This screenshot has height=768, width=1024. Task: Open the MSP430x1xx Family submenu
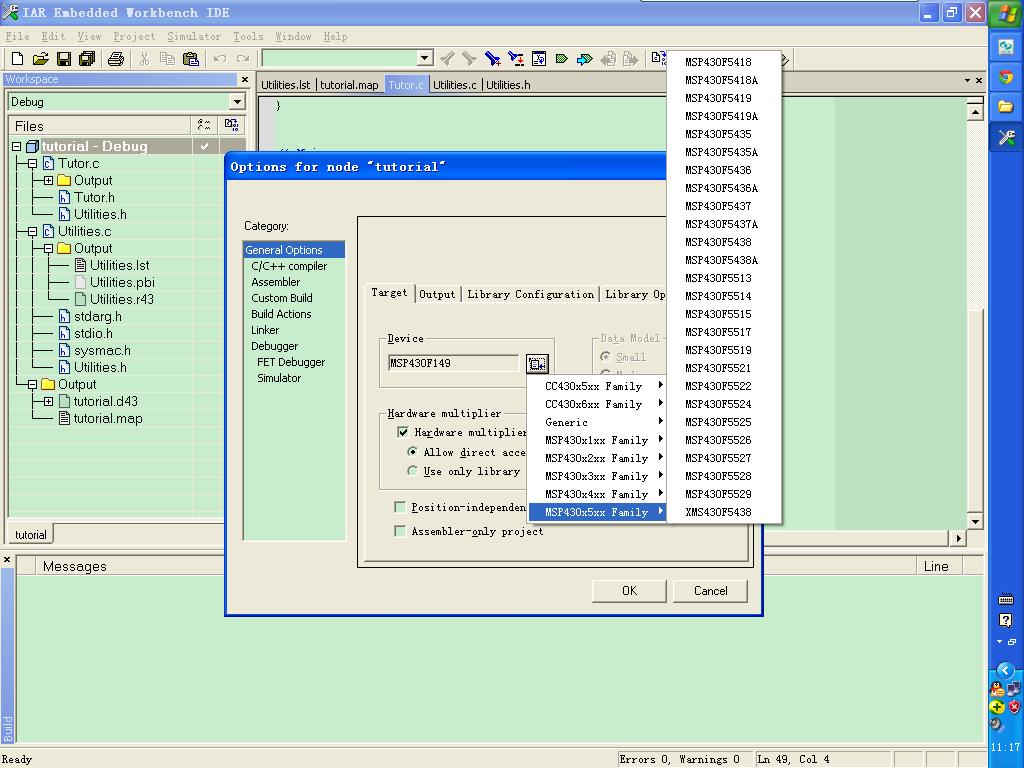tap(597, 440)
